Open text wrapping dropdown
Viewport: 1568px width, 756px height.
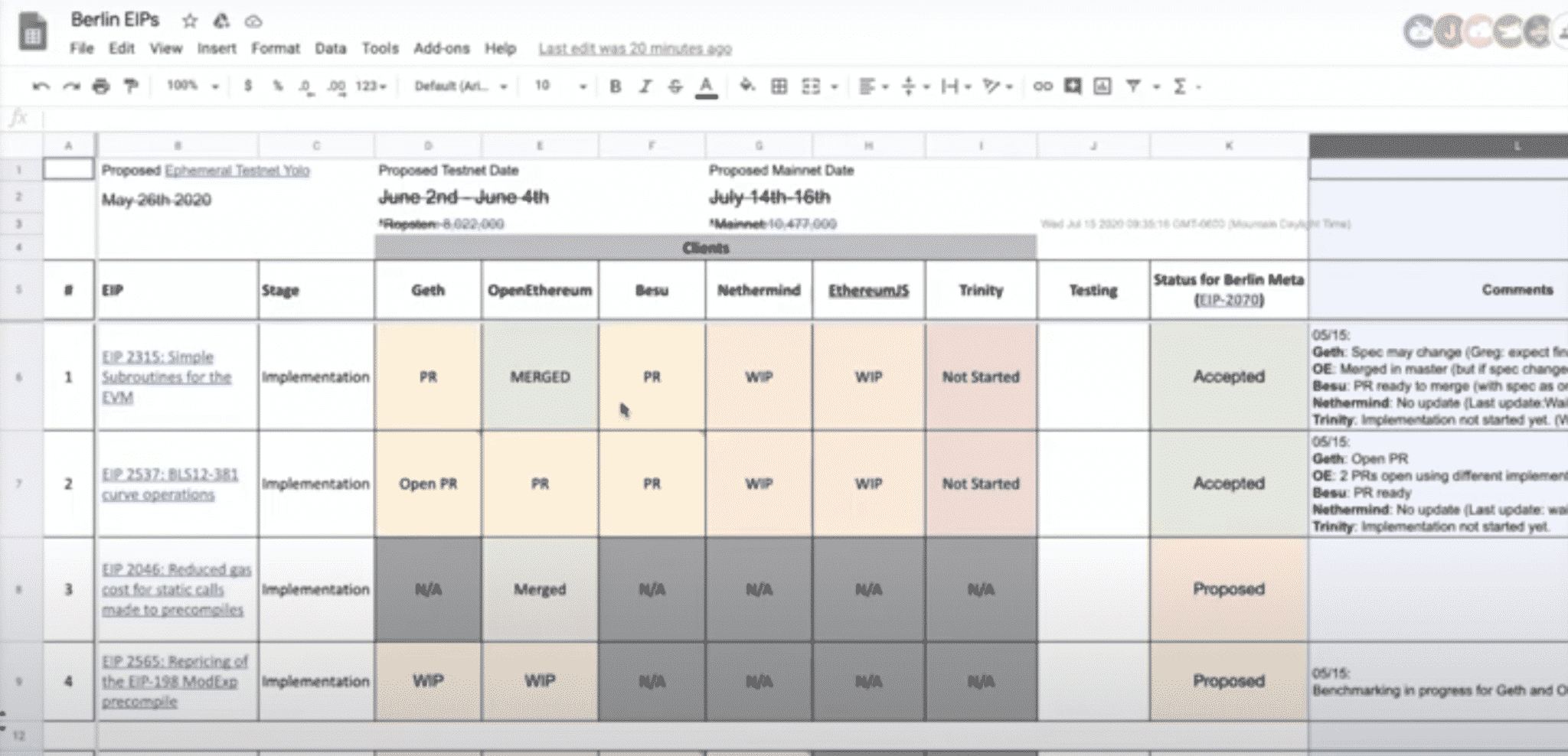[x=956, y=86]
